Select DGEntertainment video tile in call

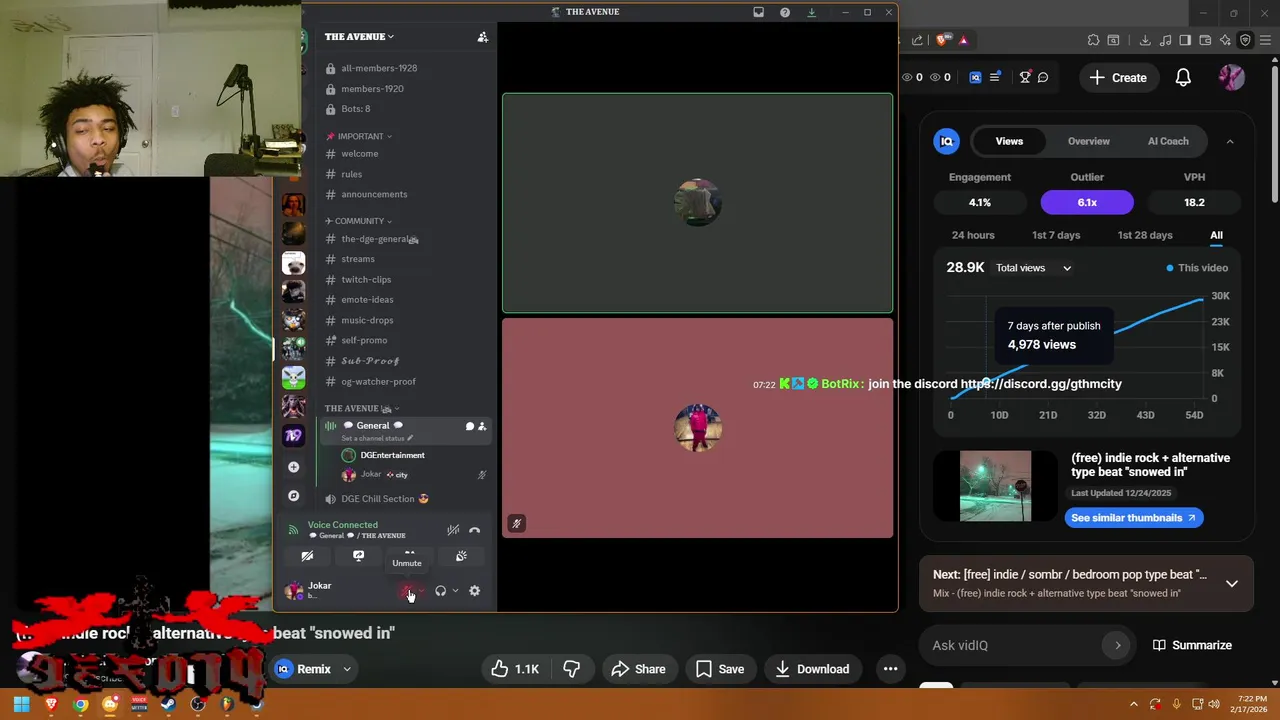click(x=697, y=203)
